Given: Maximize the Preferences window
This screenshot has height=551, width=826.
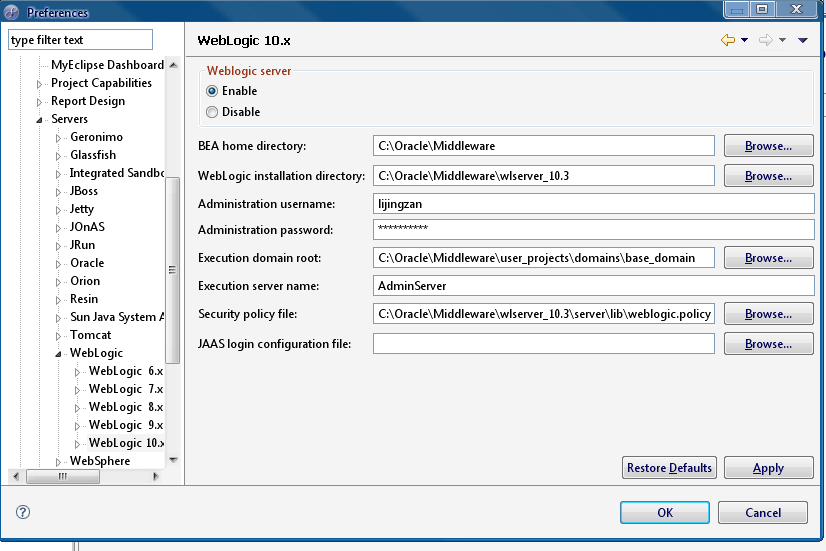Looking at the screenshot, I should pos(762,9).
